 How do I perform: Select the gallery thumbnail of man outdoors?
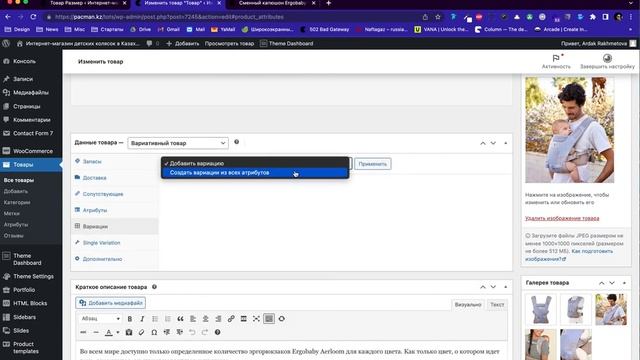click(x=611, y=309)
